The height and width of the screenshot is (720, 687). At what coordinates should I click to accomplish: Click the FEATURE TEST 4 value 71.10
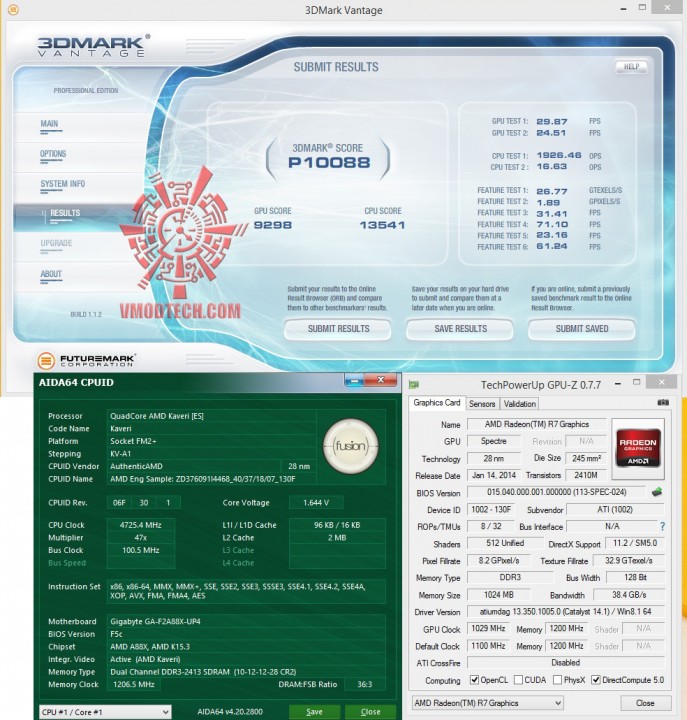click(552, 225)
